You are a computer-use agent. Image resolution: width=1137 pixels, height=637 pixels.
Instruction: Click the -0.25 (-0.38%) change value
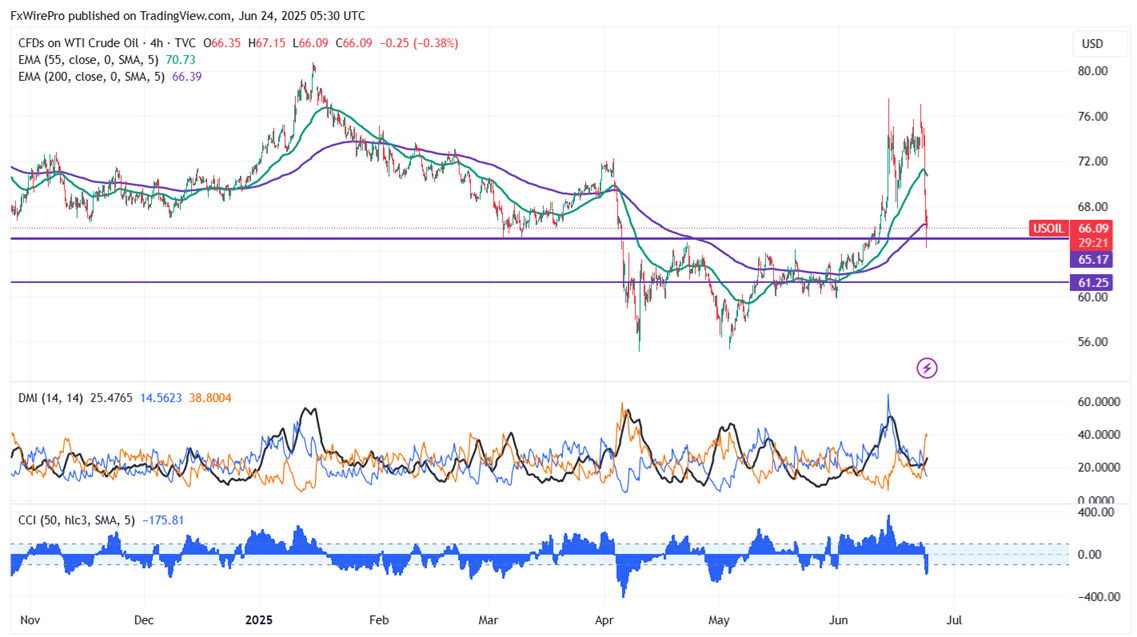pos(419,44)
